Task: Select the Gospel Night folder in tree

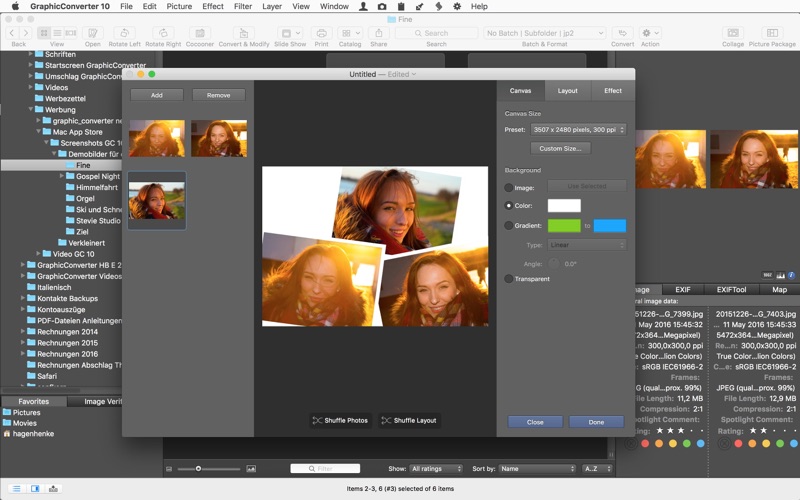Action: tap(97, 176)
